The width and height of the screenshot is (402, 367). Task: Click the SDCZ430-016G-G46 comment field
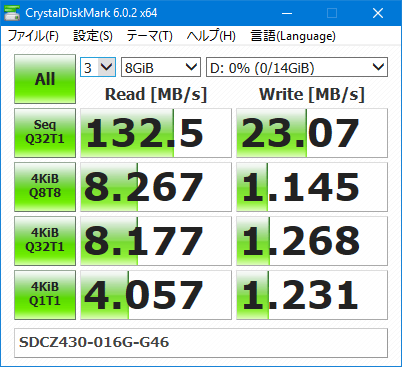pos(201,343)
